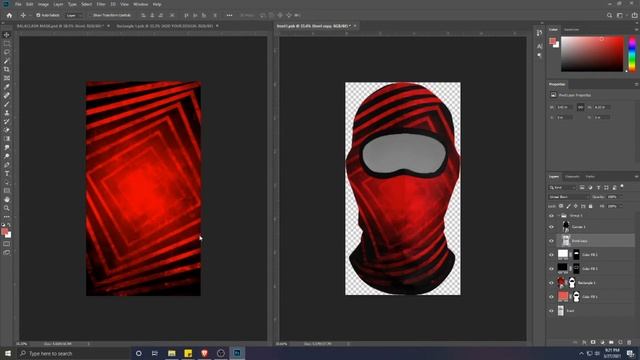Click the new adjustment layer icon
The image size is (640, 360).
pos(602,342)
